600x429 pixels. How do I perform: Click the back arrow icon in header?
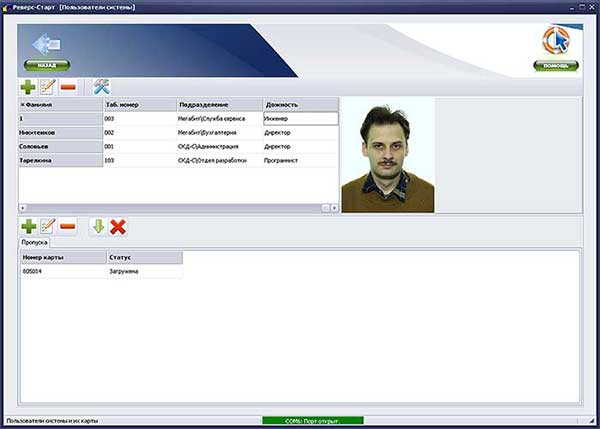46,44
